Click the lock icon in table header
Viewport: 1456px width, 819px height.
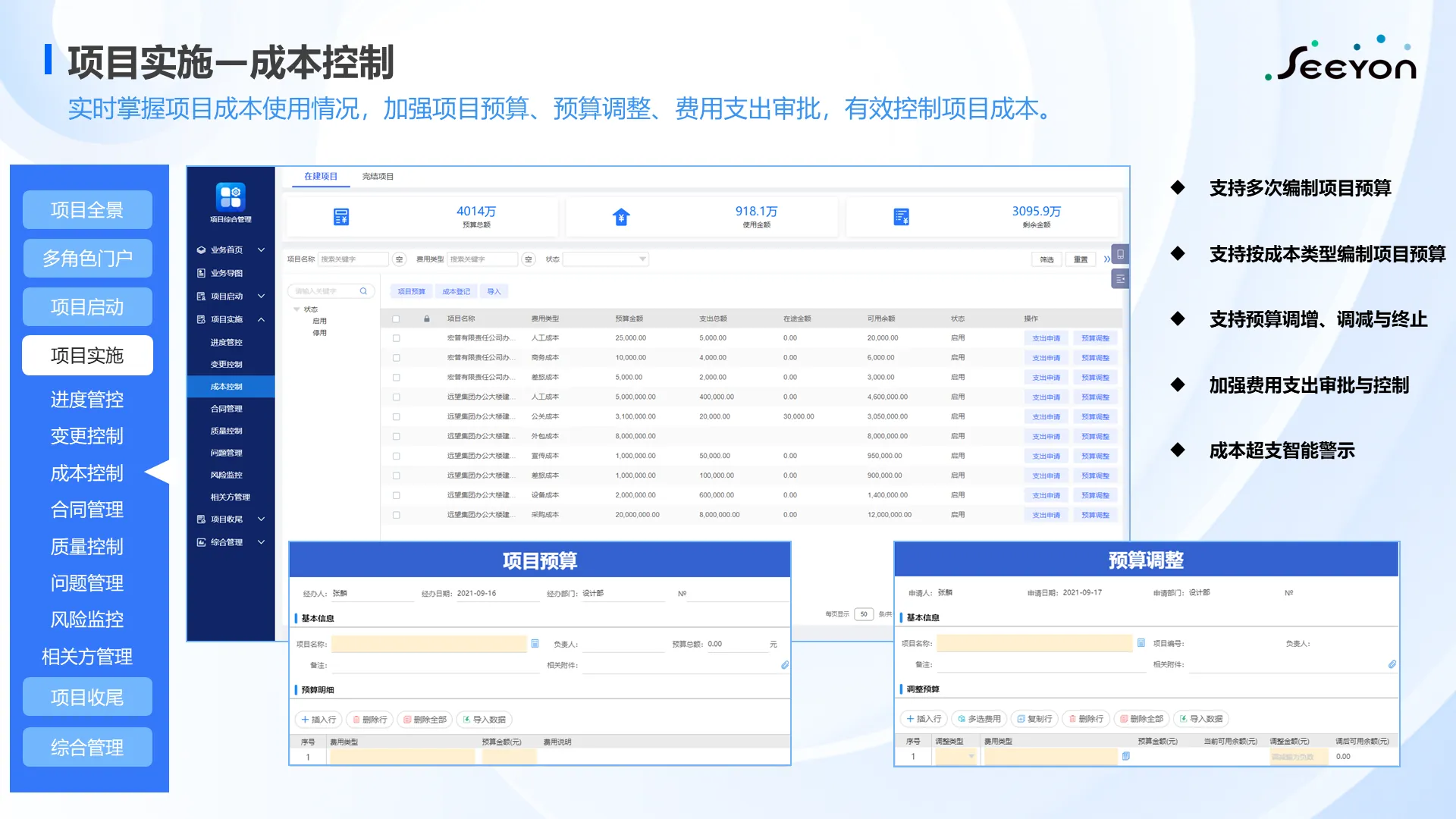pyautogui.click(x=427, y=318)
